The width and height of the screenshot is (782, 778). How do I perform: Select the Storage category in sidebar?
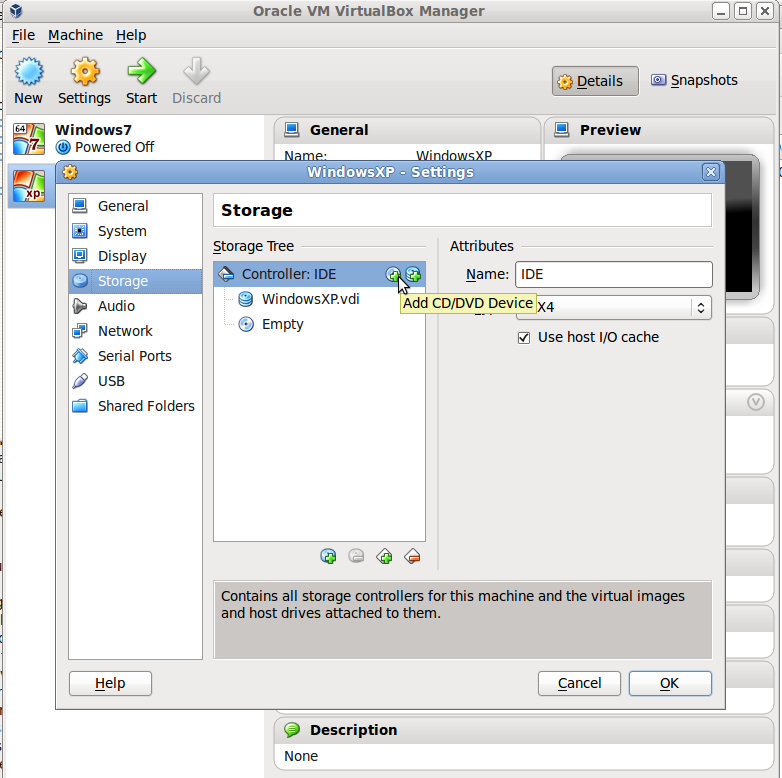135,281
